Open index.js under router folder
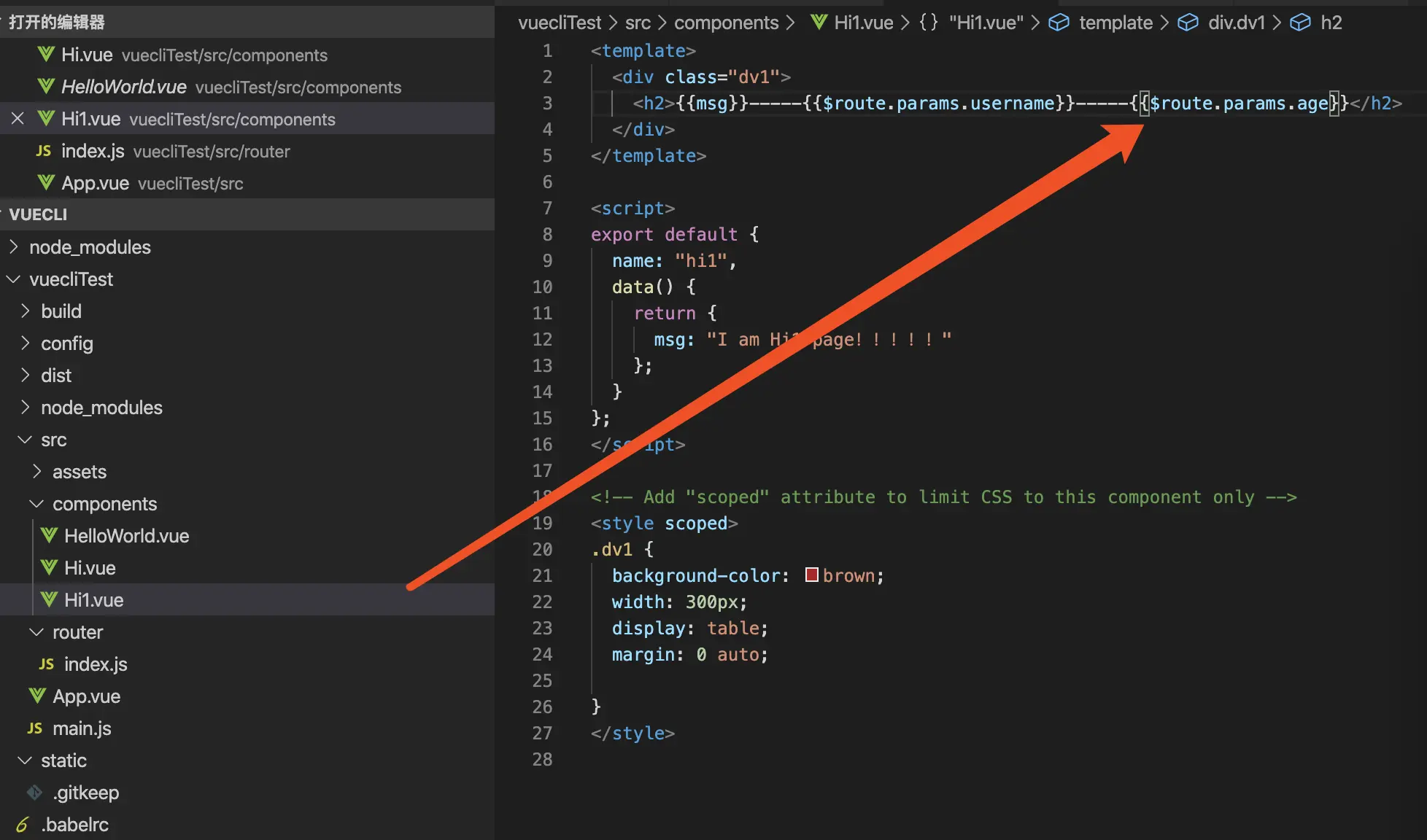 pos(96,664)
